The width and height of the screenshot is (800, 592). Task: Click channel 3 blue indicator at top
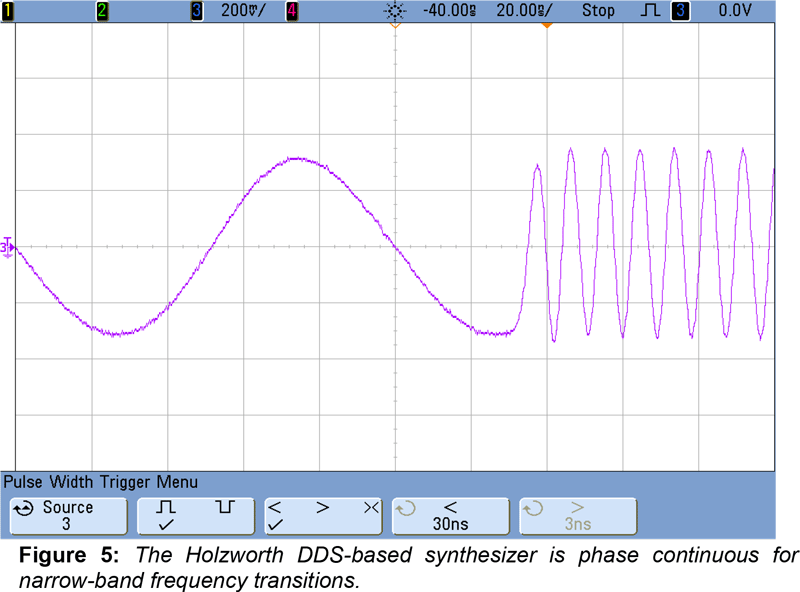(x=196, y=10)
